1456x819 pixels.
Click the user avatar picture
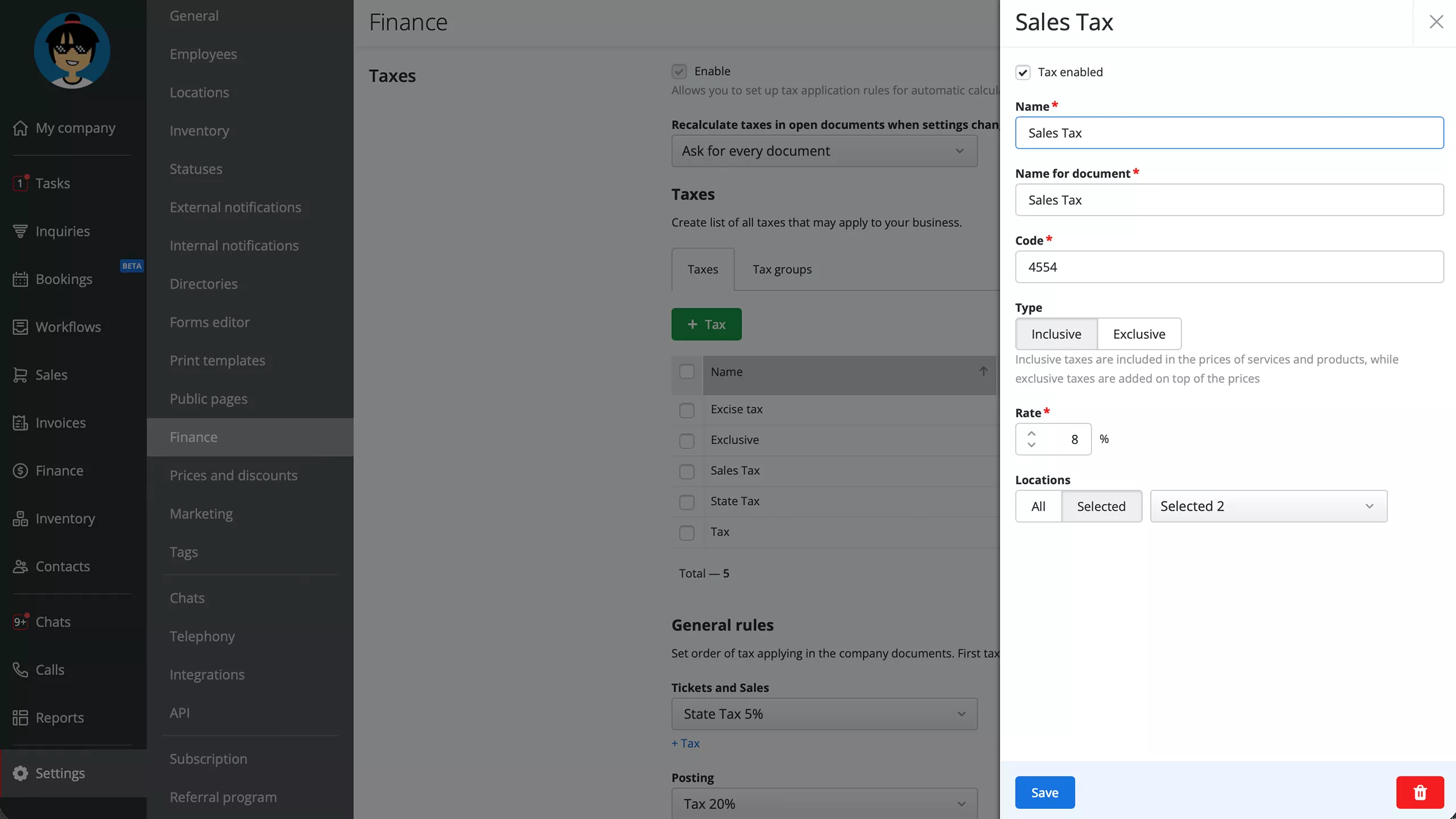coord(72,50)
